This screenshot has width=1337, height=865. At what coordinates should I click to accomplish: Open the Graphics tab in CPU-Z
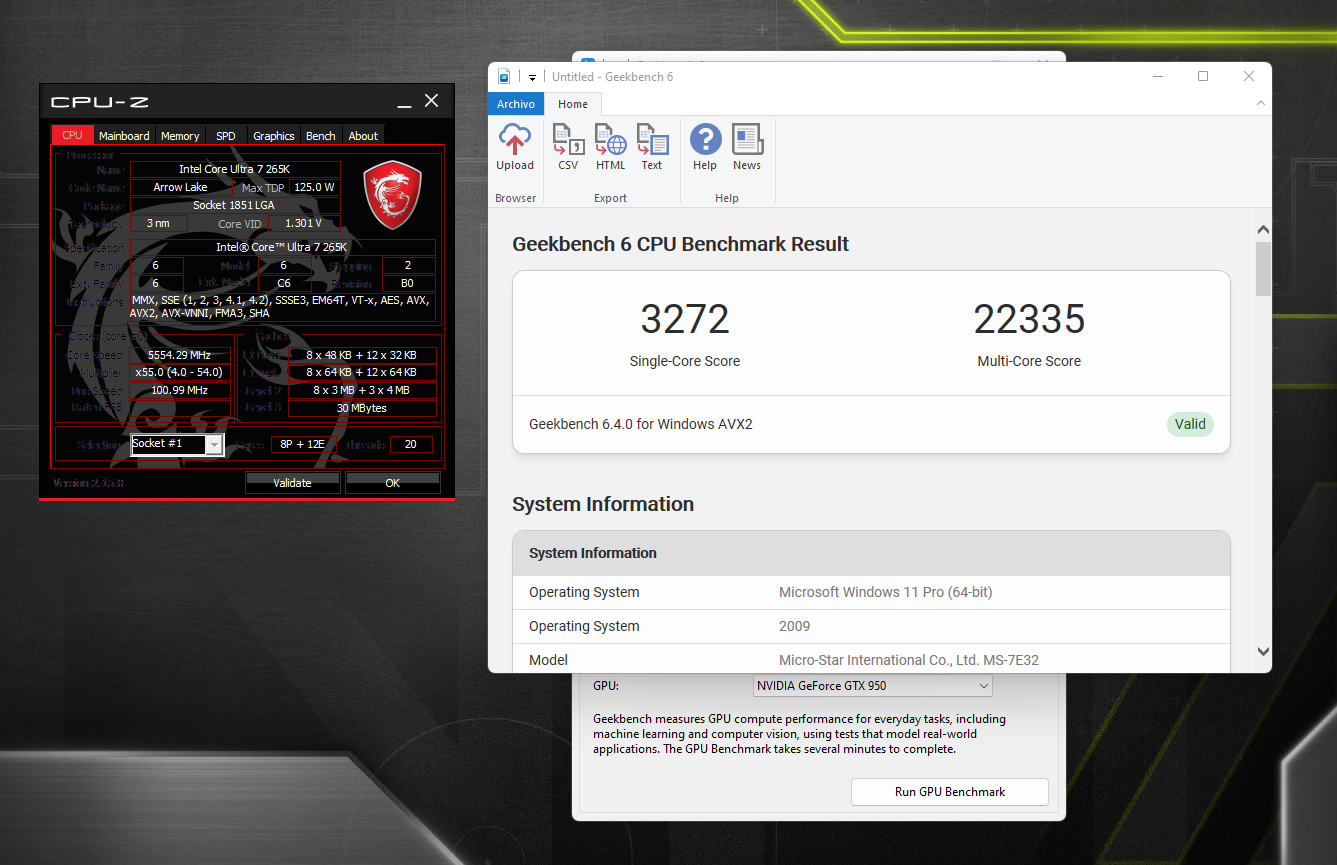pos(273,135)
